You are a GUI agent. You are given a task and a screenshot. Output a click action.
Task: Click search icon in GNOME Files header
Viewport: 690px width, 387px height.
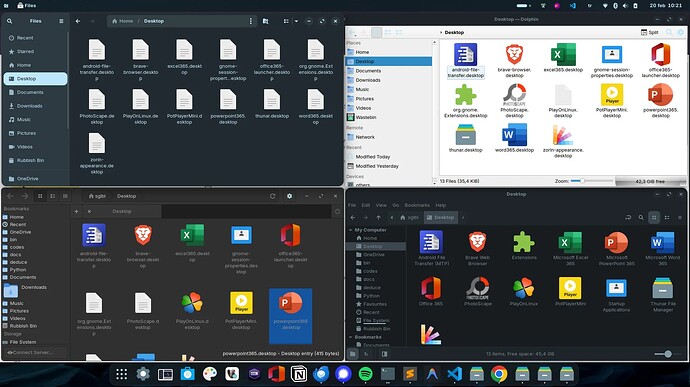(9, 21)
